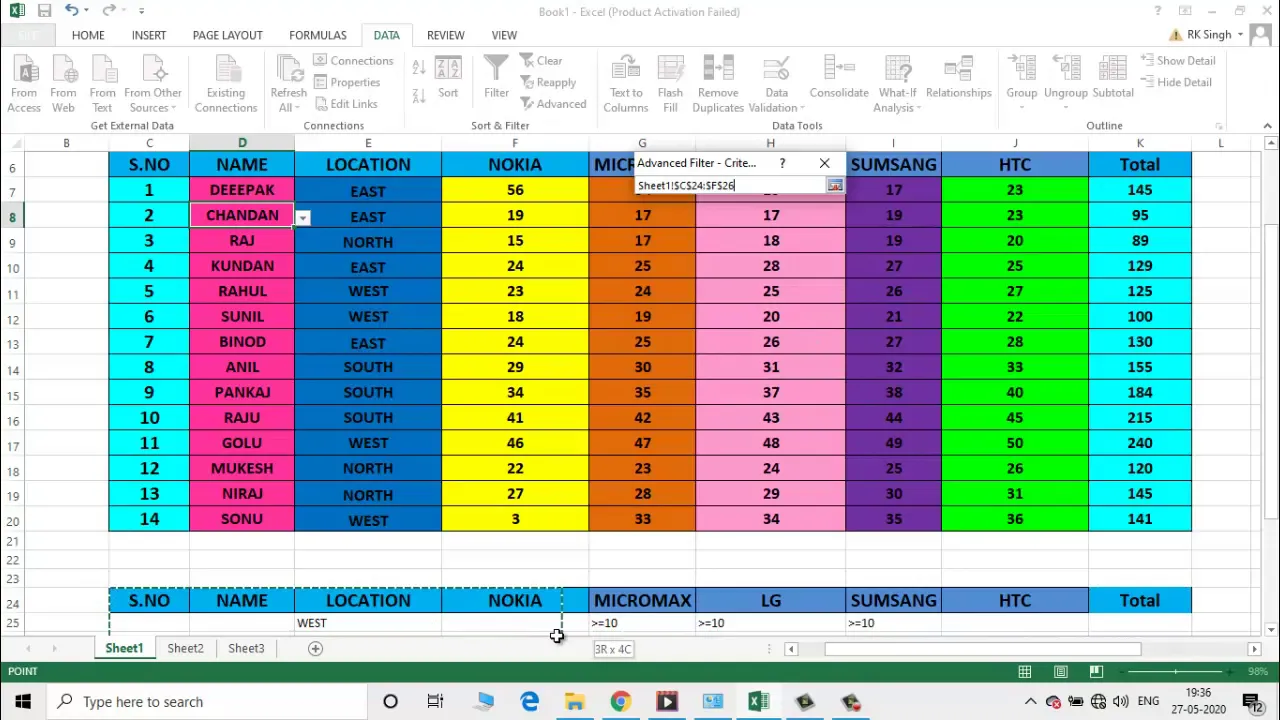
Task: Save workbook from quick access toolbar
Action: click(x=44, y=11)
